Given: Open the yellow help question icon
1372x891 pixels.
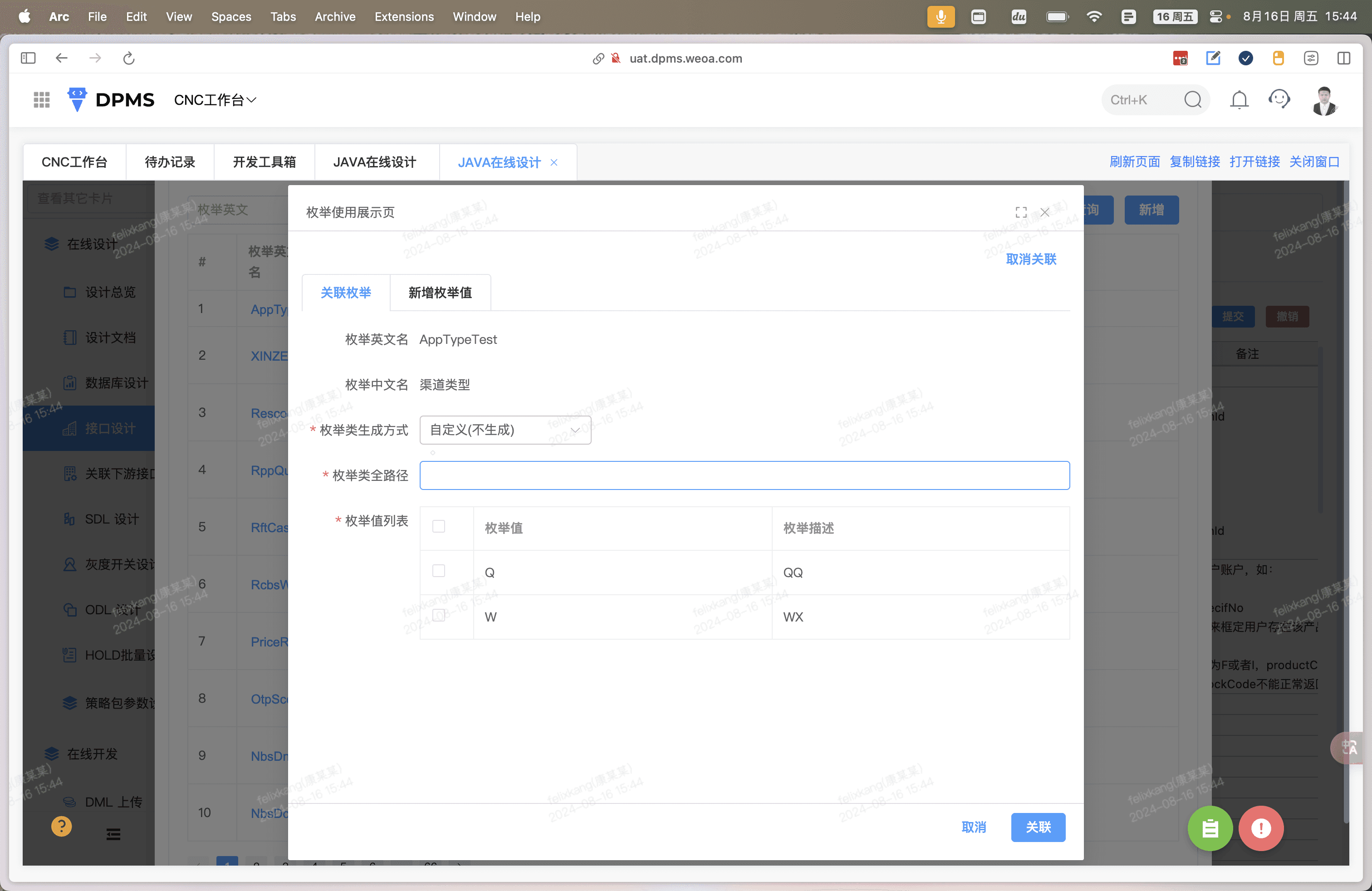Looking at the screenshot, I should tap(61, 827).
